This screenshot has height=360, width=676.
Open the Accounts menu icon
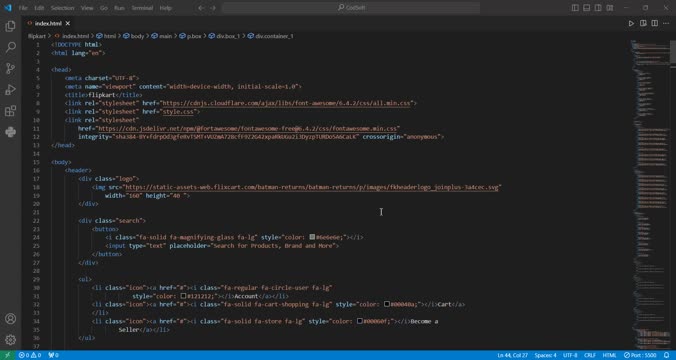(10, 319)
